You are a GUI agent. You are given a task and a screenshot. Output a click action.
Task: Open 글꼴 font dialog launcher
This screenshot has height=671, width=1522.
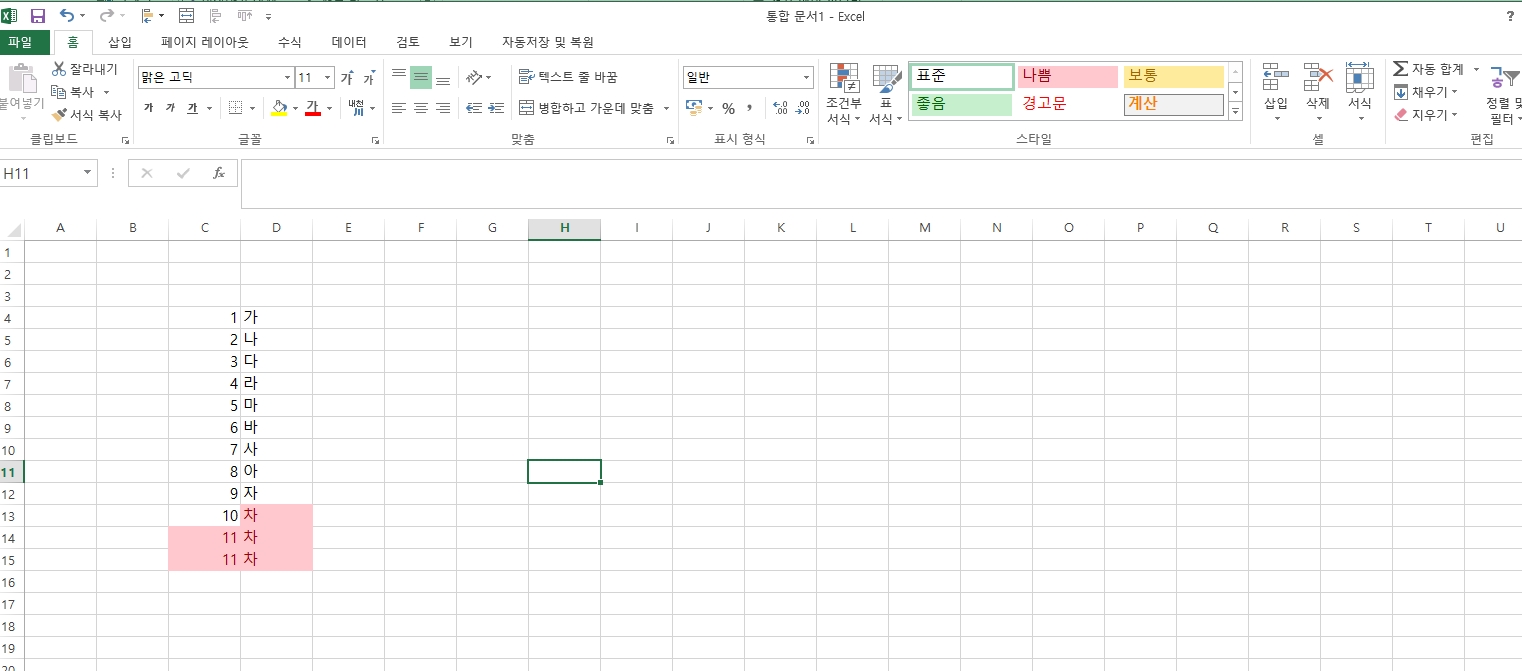coord(375,141)
